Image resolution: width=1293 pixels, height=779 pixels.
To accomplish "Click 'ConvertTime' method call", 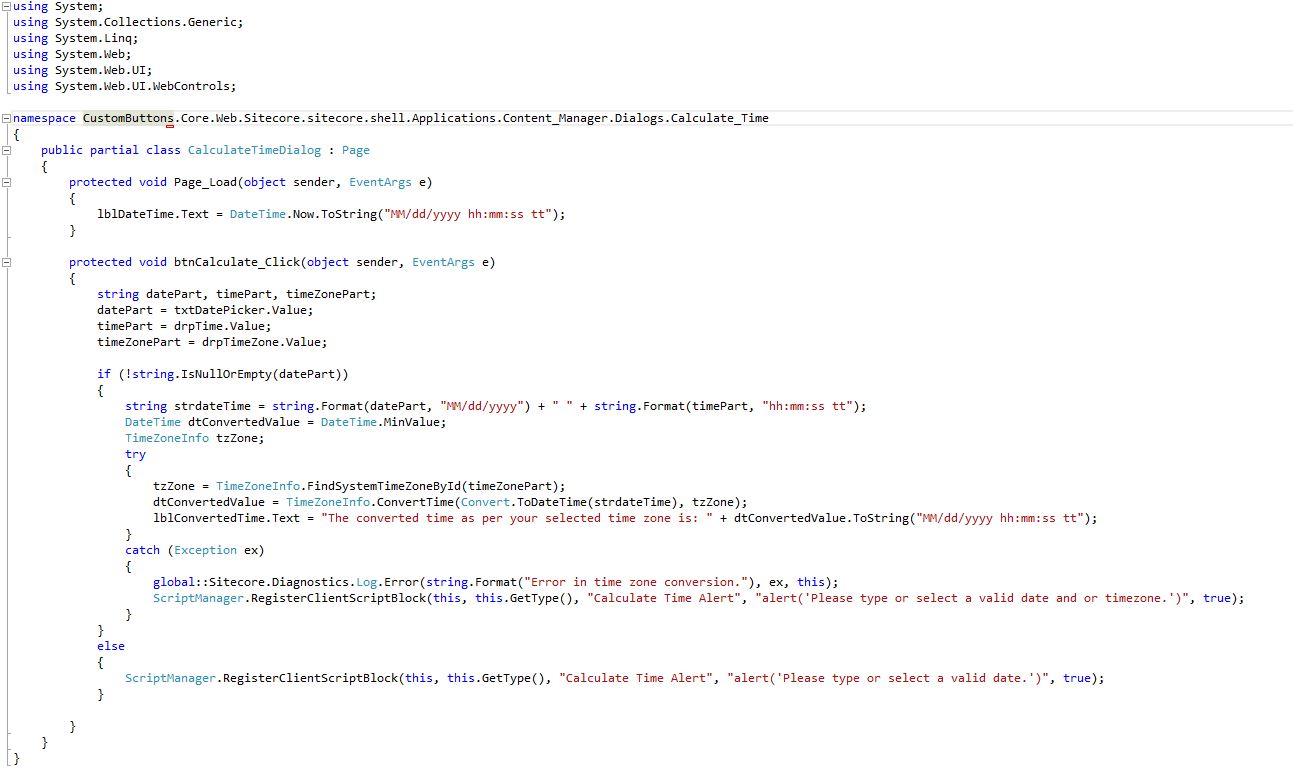I will (x=417, y=502).
